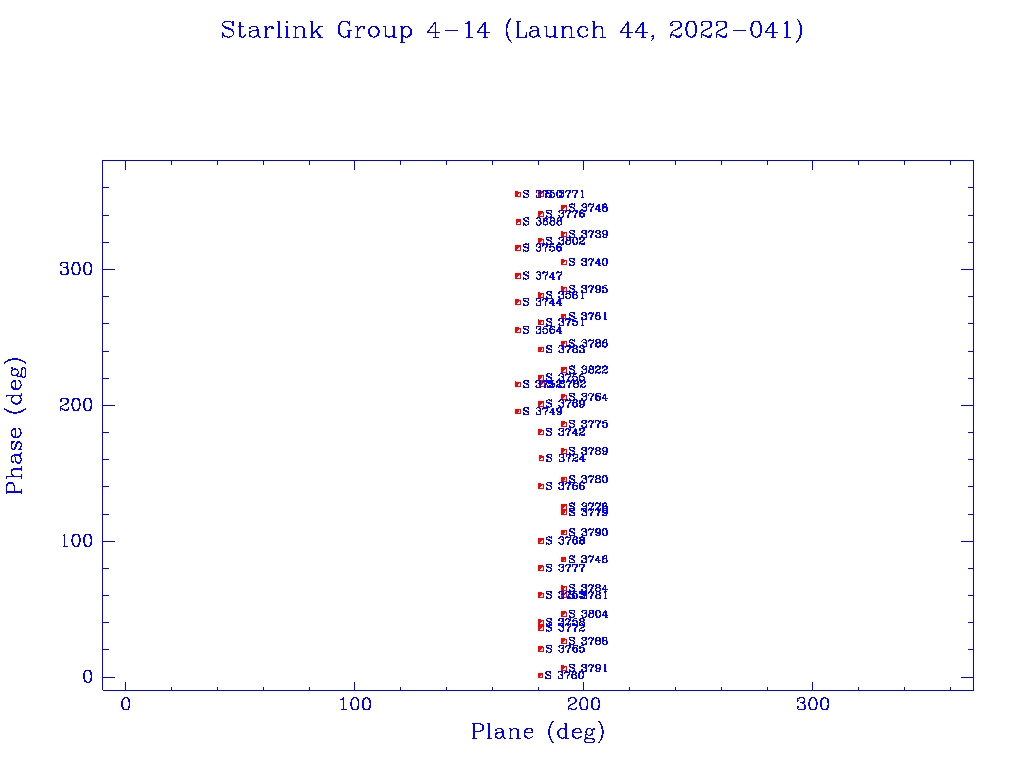Select the S 3724 label
Image resolution: width=1024 pixels, height=768 pixels.
pos(565,458)
